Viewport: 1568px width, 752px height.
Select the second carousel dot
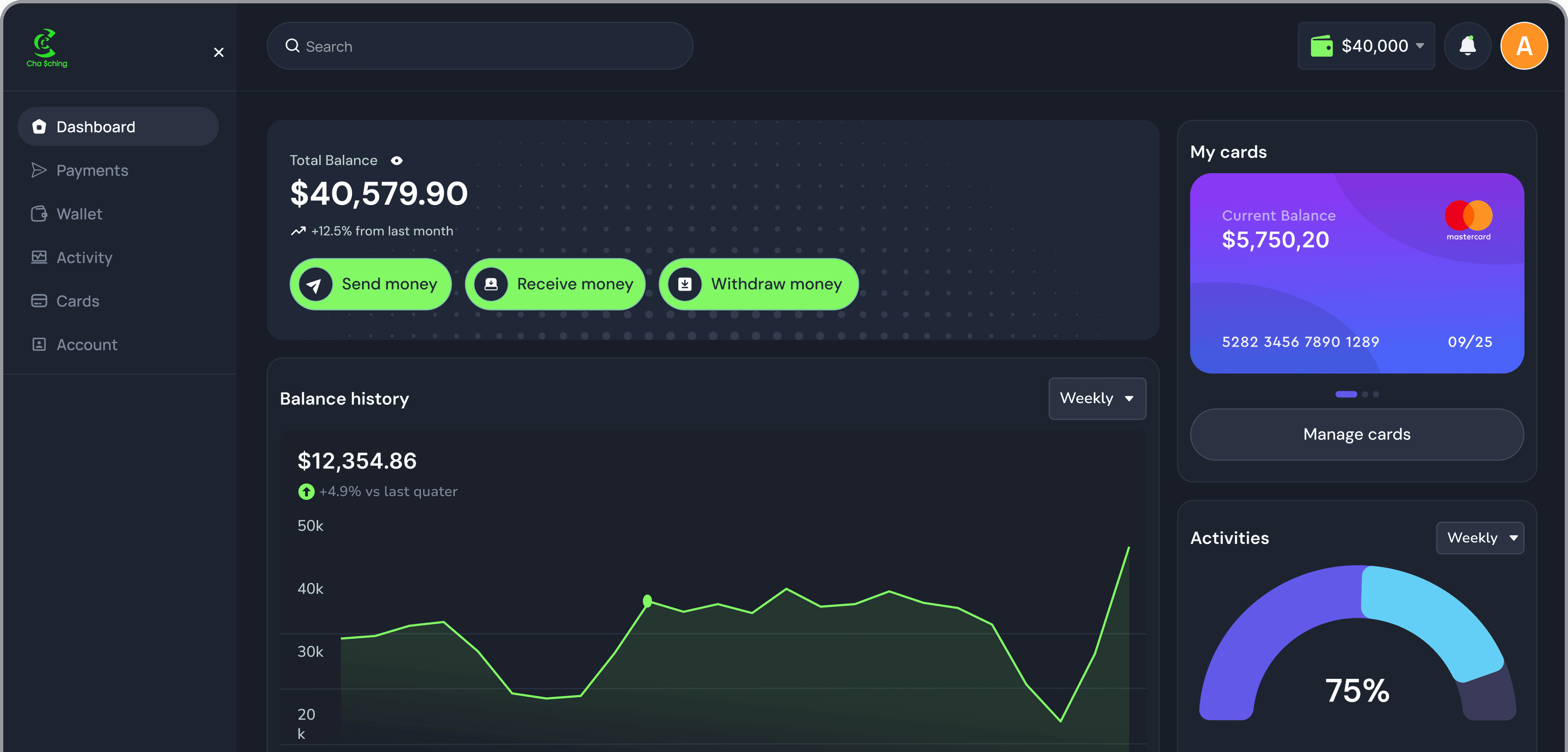click(1365, 395)
